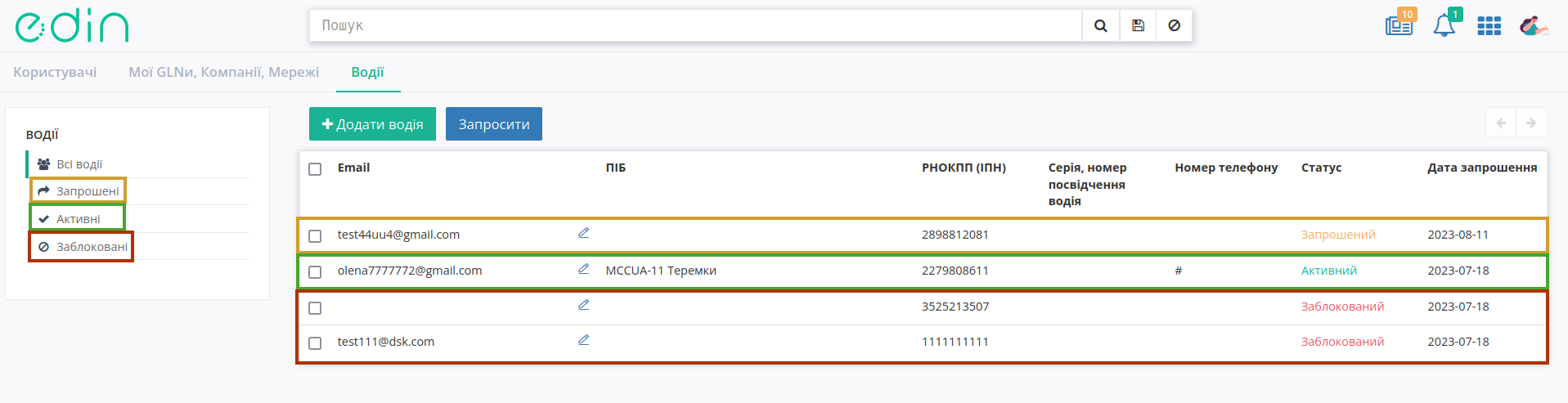Open the apps grid icon
This screenshot has height=403, width=1568.
pyautogui.click(x=1489, y=26)
